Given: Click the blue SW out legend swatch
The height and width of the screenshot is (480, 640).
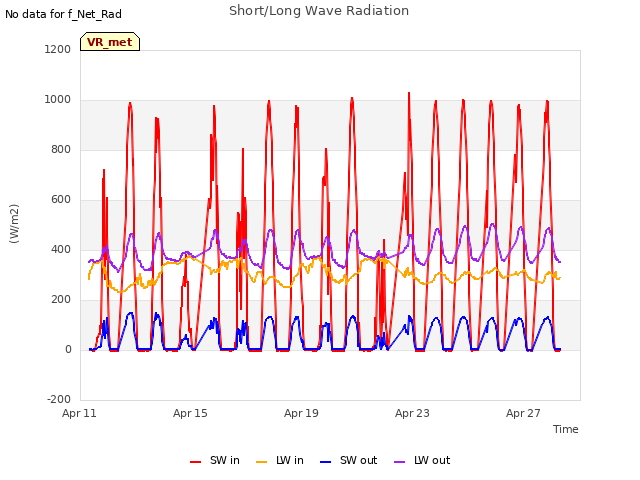Looking at the screenshot, I should pos(325,462).
